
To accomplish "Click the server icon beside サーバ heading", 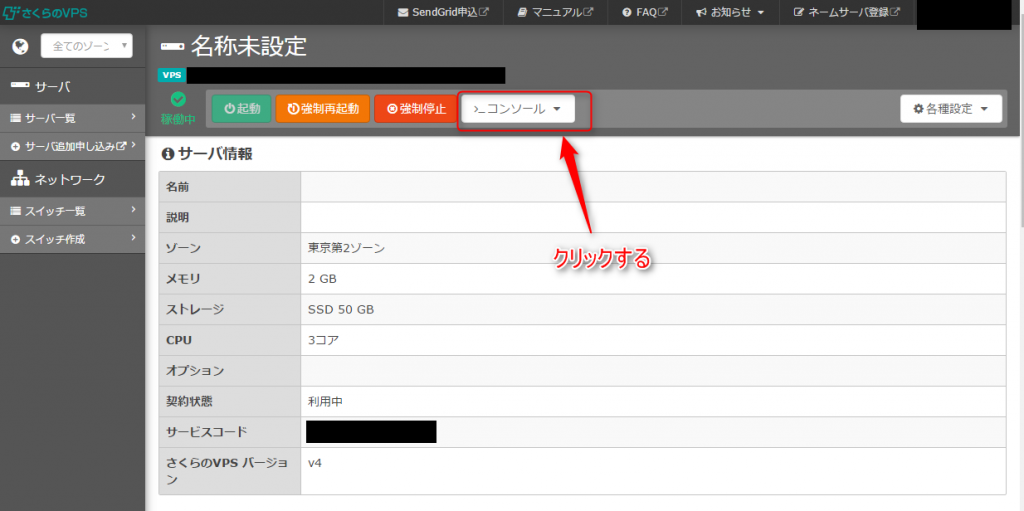I will point(20,86).
